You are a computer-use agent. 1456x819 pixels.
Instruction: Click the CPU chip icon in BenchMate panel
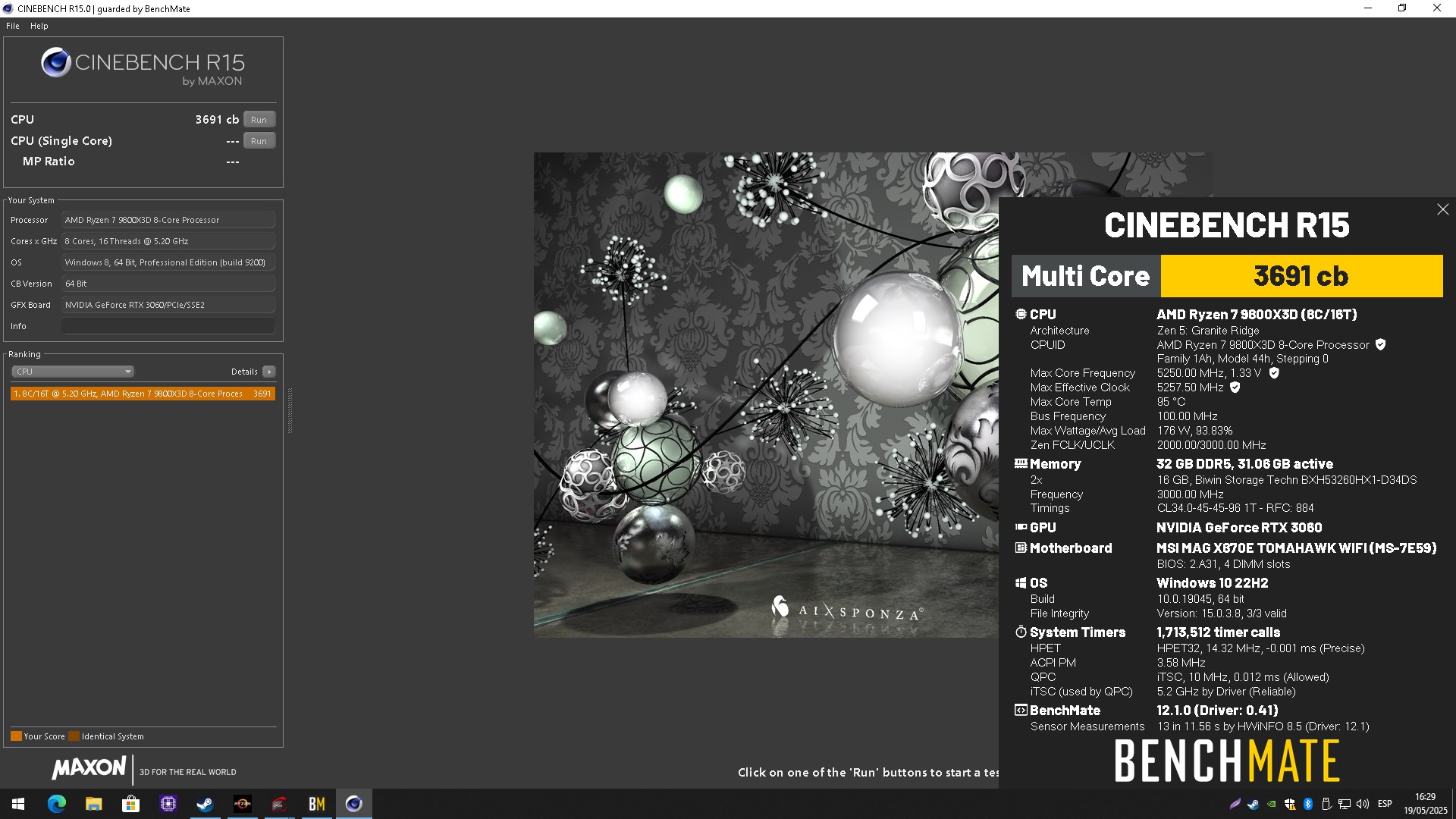pos(1021,314)
